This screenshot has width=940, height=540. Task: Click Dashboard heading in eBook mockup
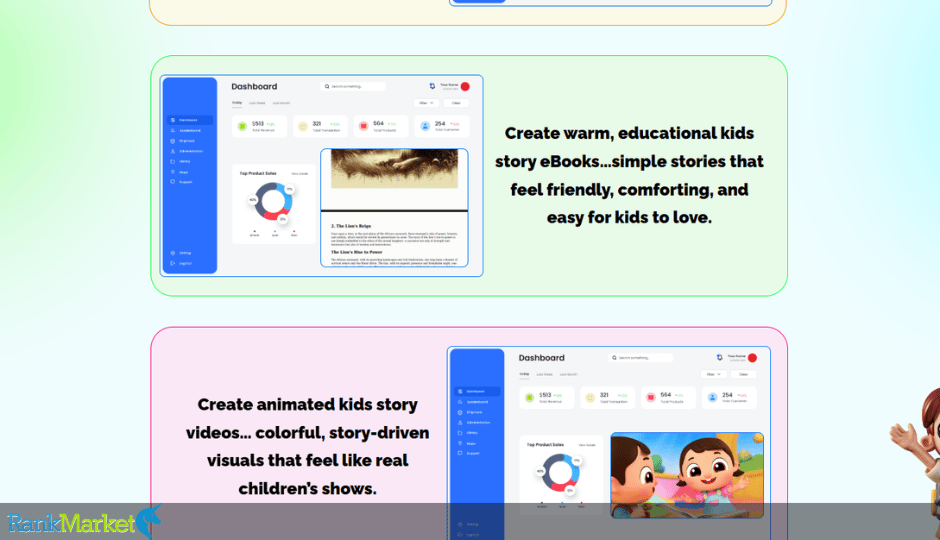pos(254,86)
